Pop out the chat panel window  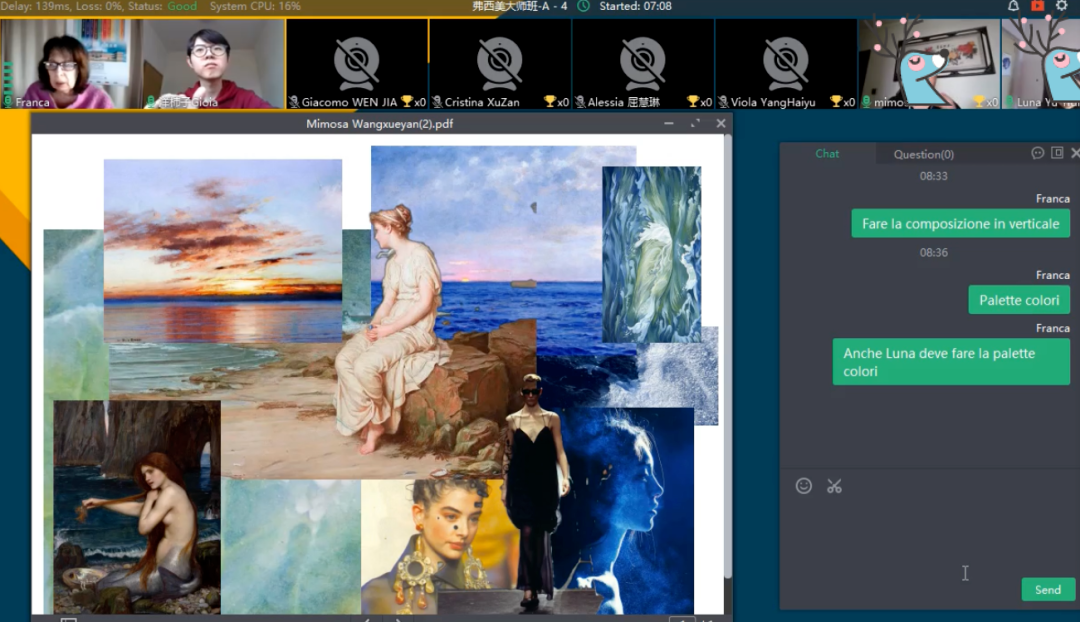click(1057, 153)
